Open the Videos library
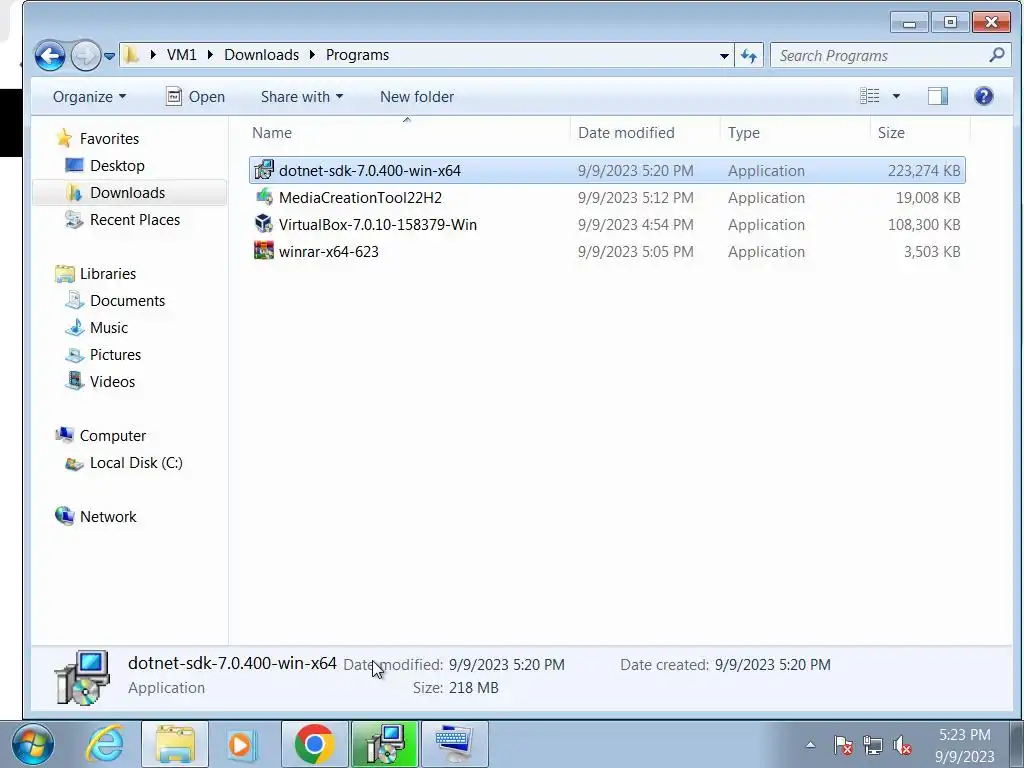Viewport: 1024px width, 768px height. [112, 381]
